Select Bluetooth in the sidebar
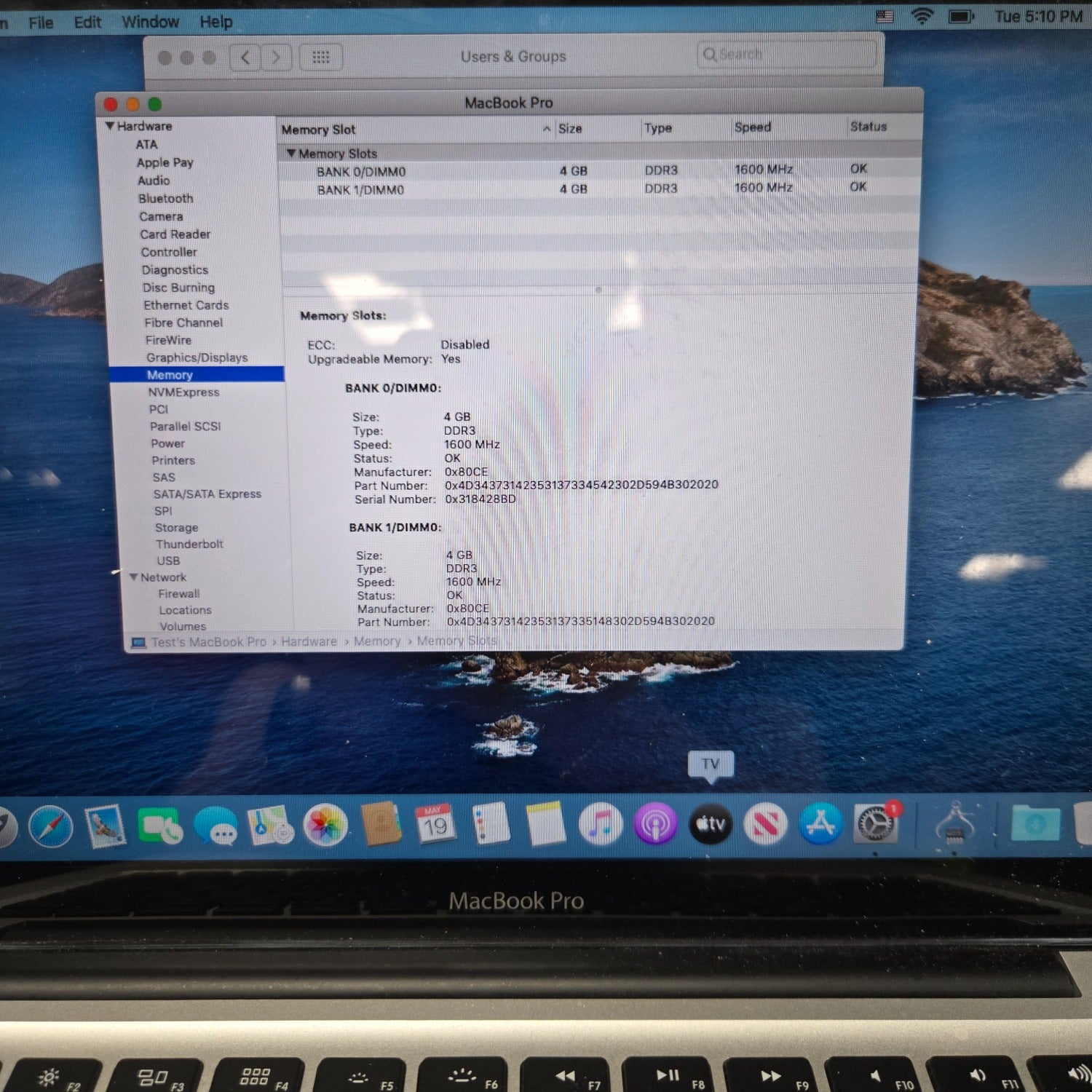The height and width of the screenshot is (1092, 1092). tap(166, 199)
